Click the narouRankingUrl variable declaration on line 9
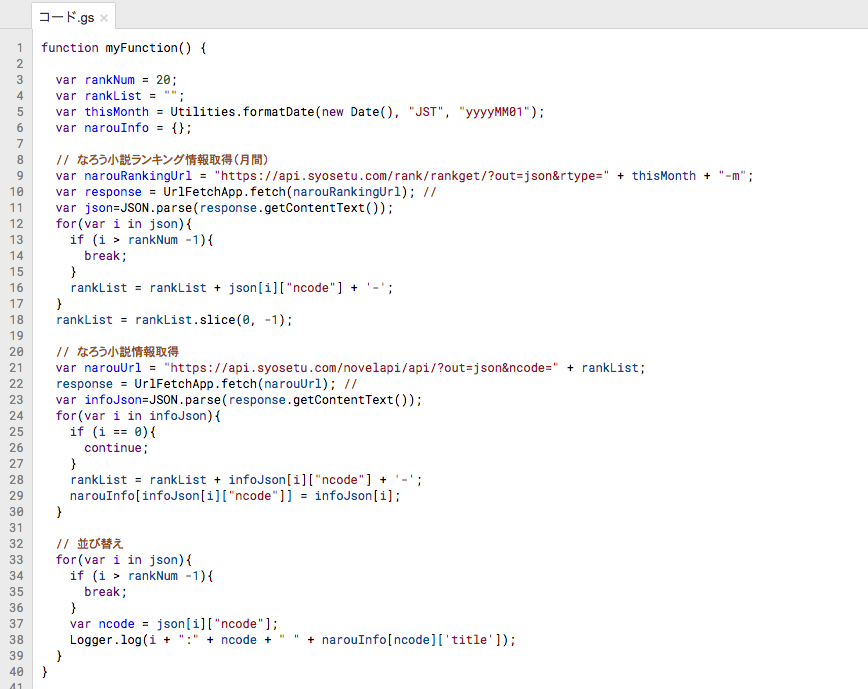 point(138,176)
